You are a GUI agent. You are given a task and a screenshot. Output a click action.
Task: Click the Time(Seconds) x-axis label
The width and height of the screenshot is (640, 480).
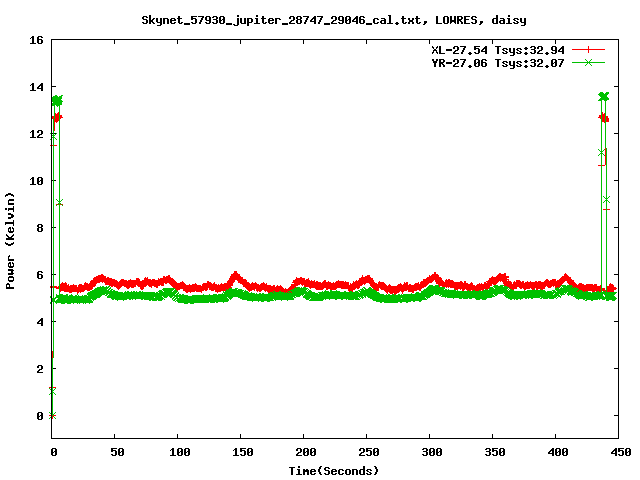pyautogui.click(x=334, y=471)
